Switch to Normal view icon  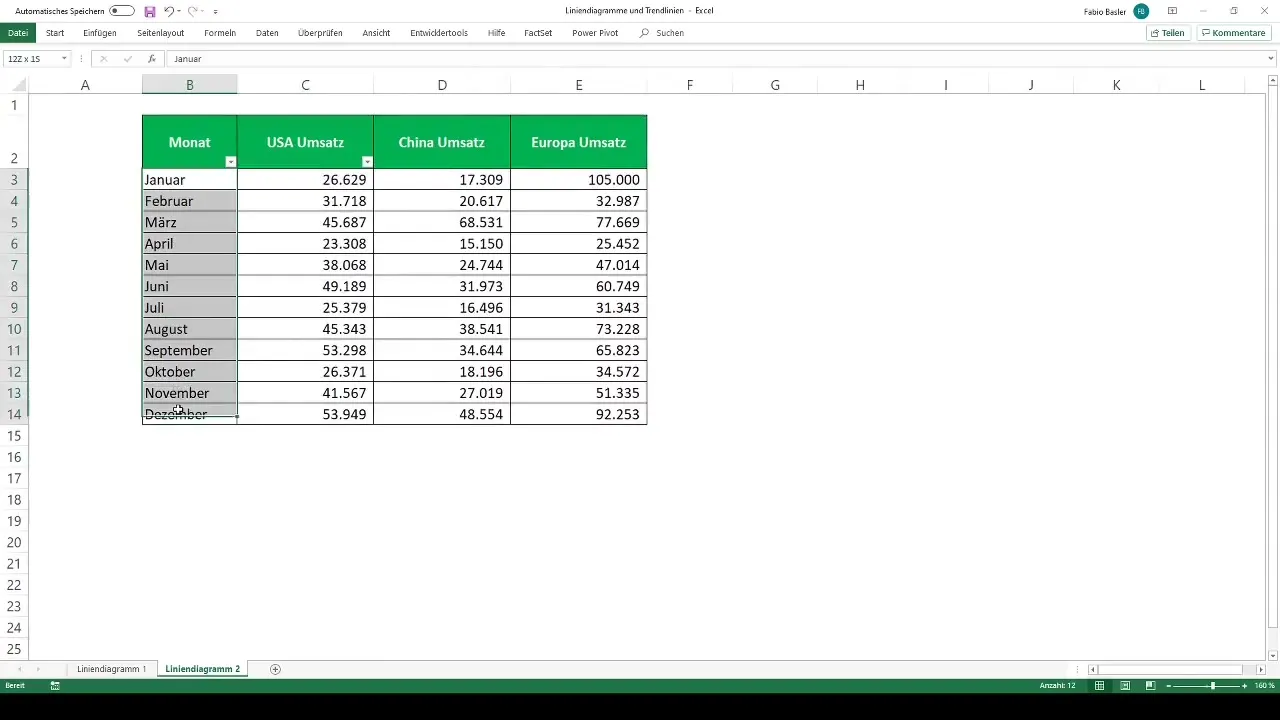point(1100,686)
